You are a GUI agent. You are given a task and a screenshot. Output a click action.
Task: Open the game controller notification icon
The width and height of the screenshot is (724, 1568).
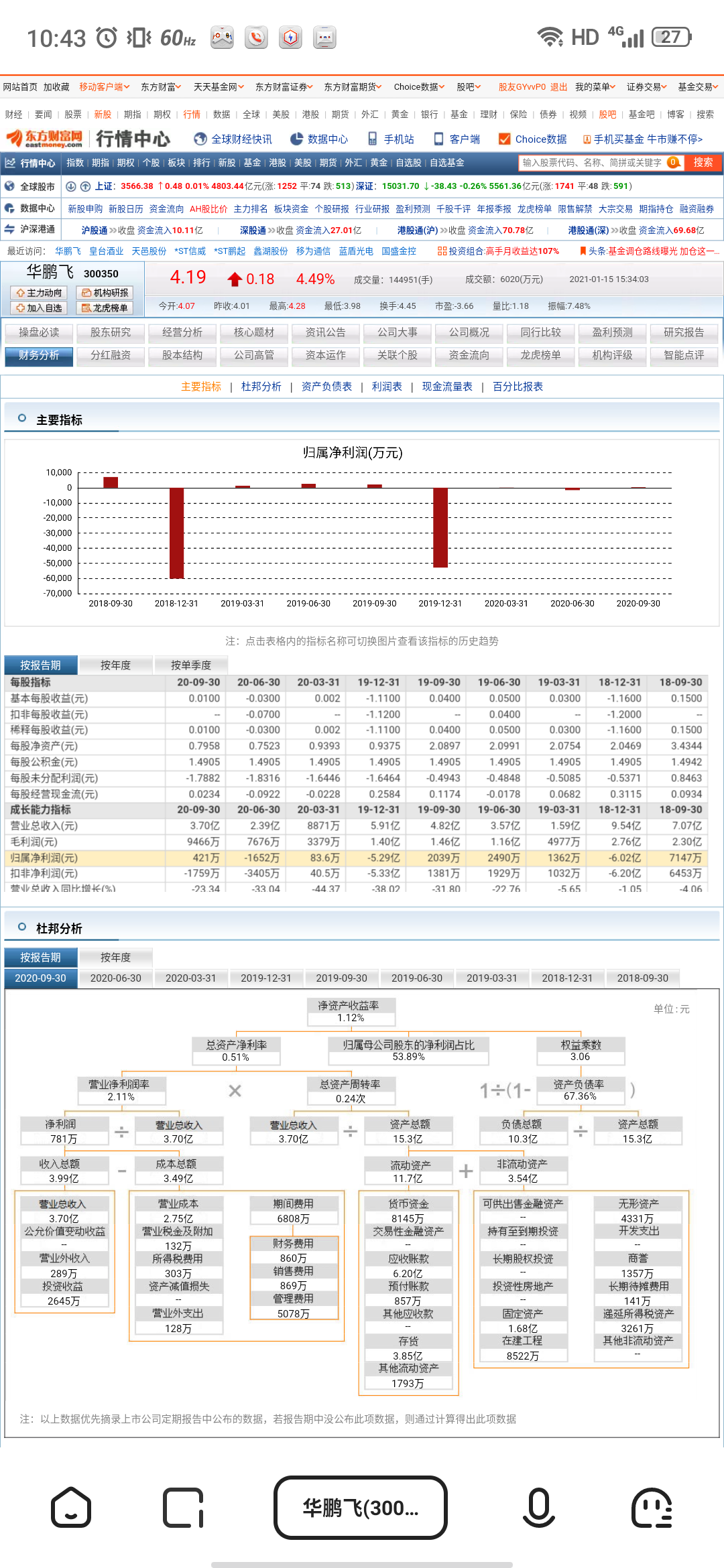coord(222,38)
